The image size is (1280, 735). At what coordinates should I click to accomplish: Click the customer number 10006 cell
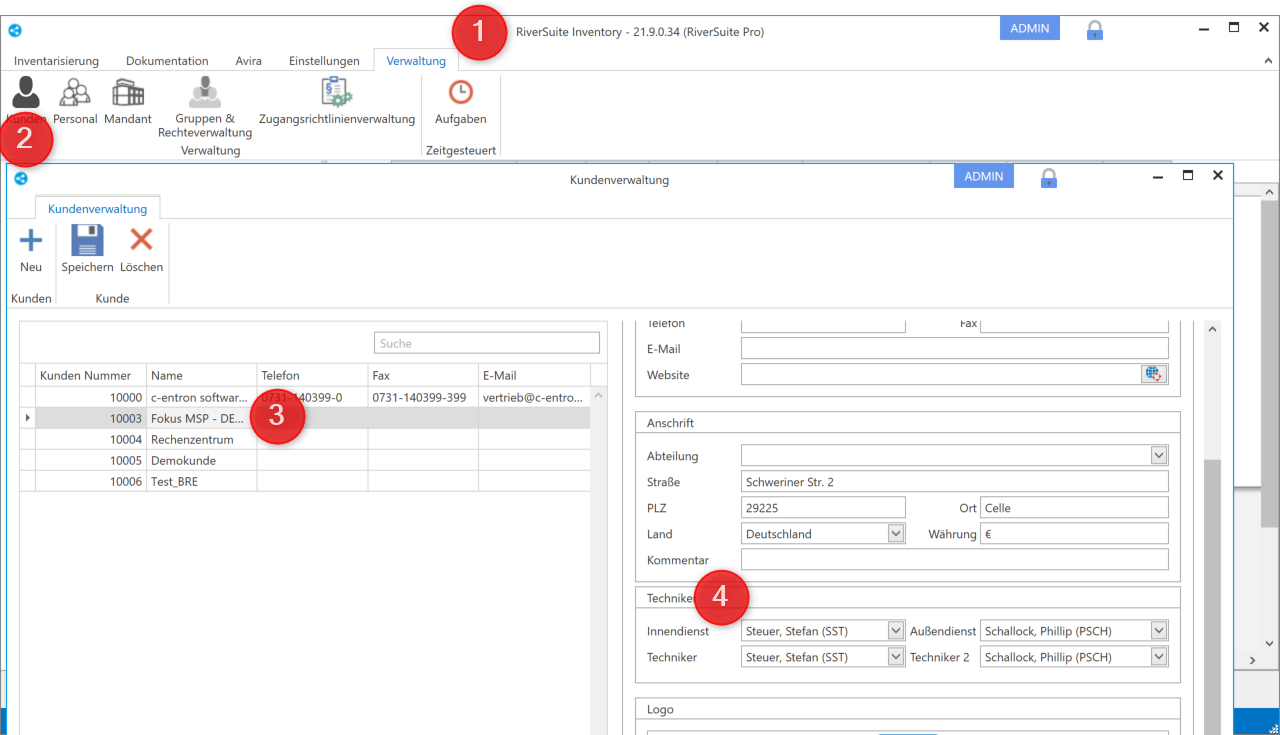pyautogui.click(x=91, y=481)
